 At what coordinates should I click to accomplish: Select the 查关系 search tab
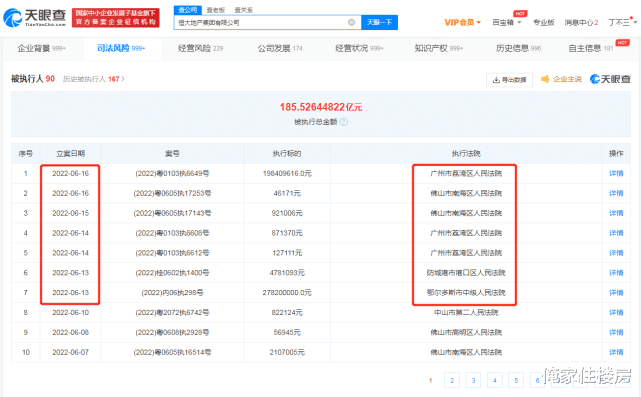243,10
